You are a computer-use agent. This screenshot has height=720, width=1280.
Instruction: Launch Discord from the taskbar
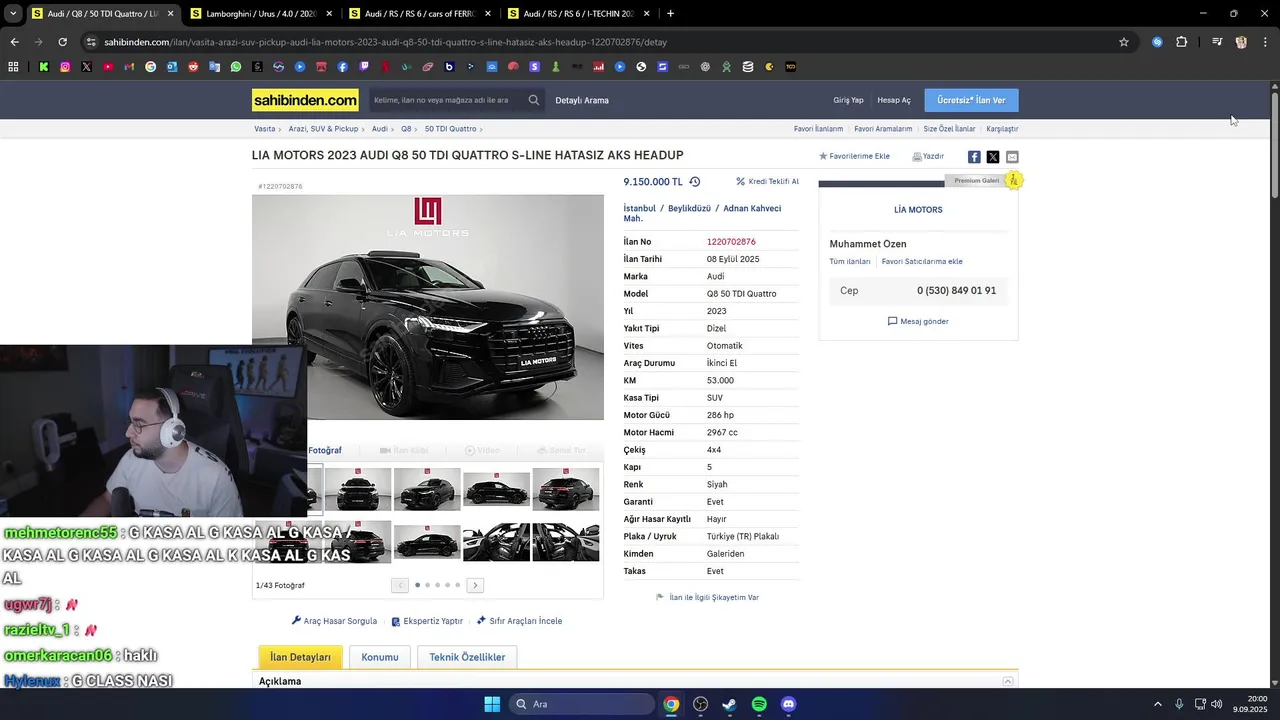788,704
